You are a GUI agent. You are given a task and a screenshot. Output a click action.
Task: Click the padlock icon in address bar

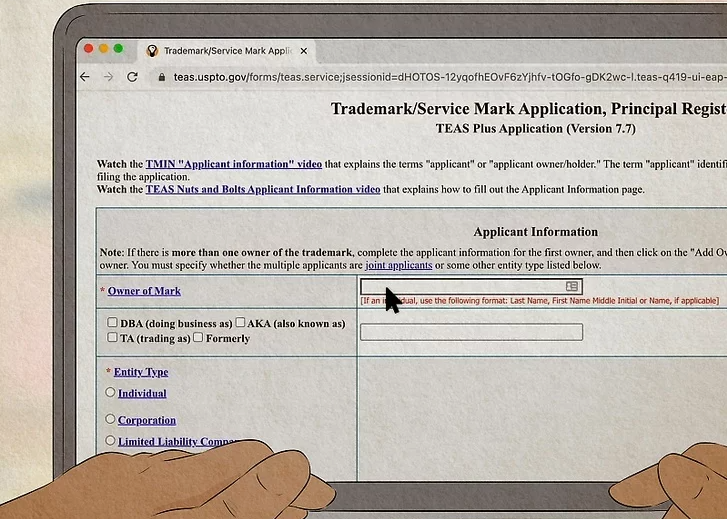click(161, 77)
